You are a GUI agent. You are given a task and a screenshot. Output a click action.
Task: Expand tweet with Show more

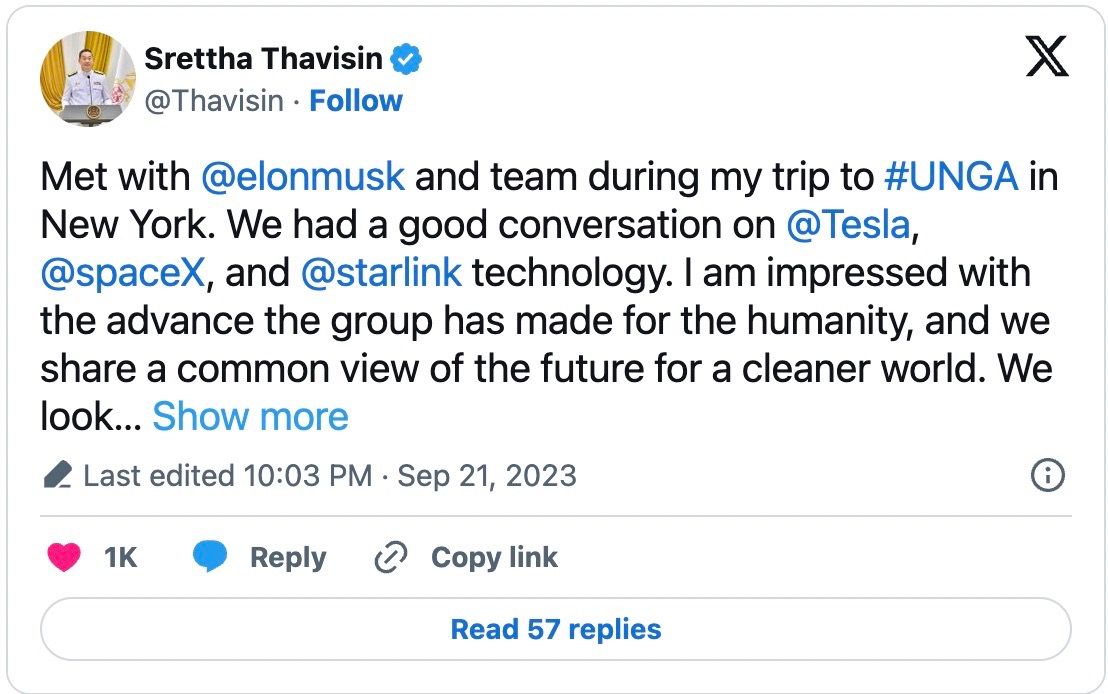250,416
